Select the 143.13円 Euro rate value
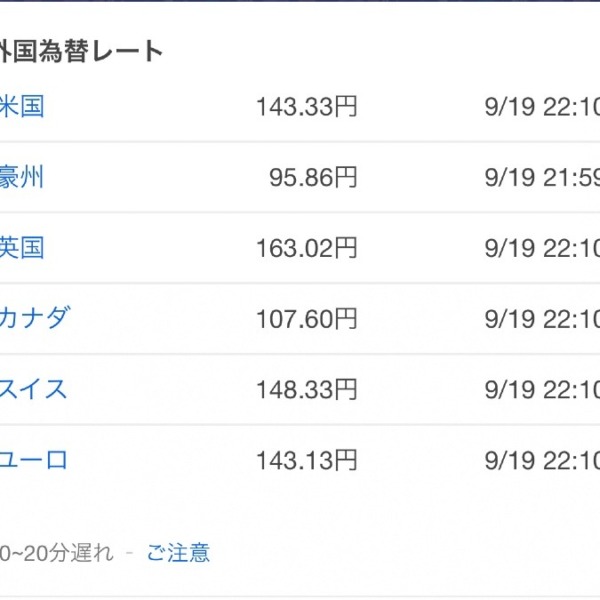Image resolution: width=600 pixels, height=600 pixels. (307, 460)
